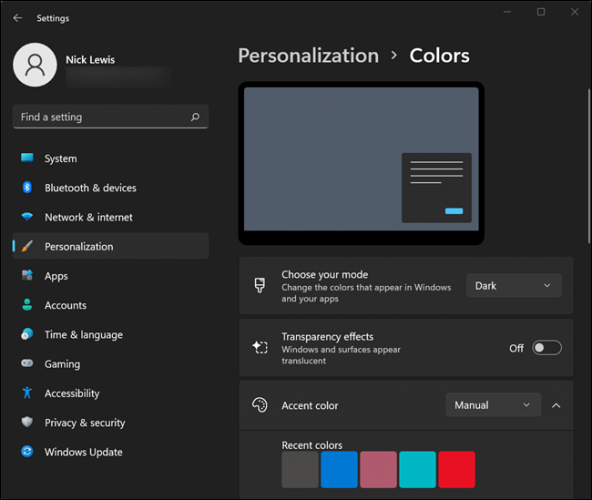Open Bluetooth & devices category
The image size is (592, 500).
coord(111,188)
